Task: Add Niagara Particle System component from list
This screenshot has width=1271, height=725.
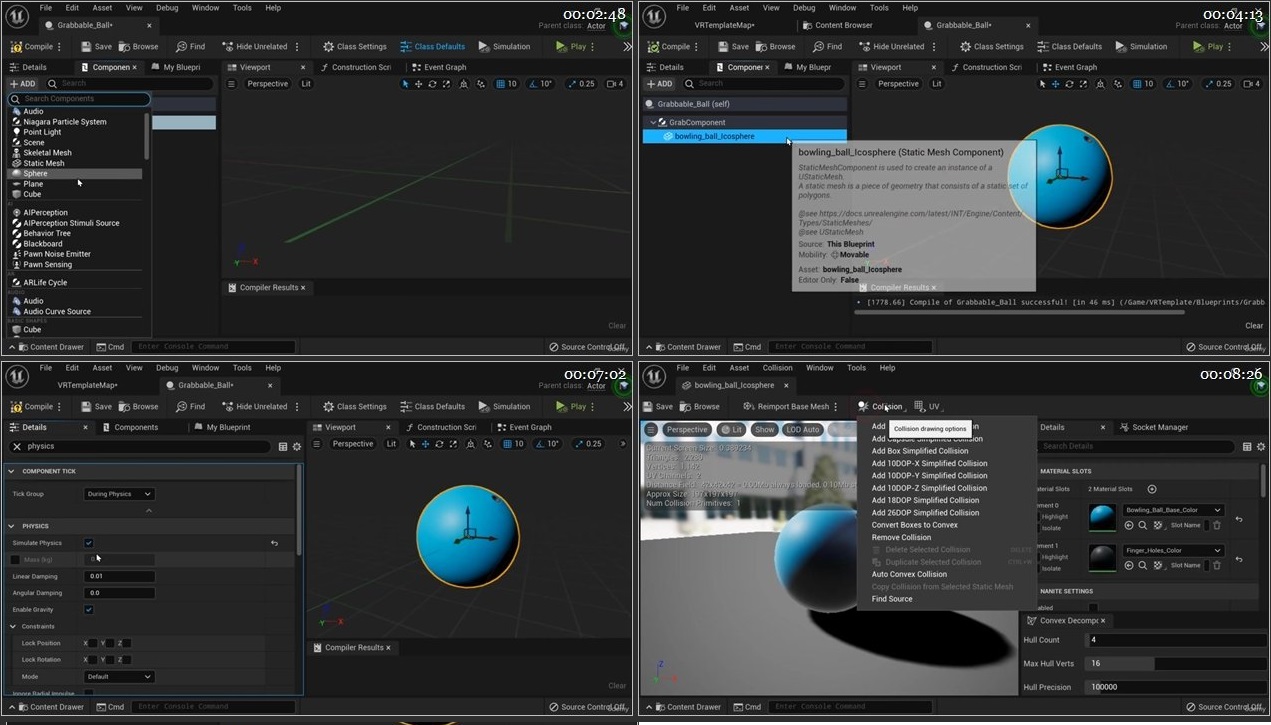Action: pos(65,122)
